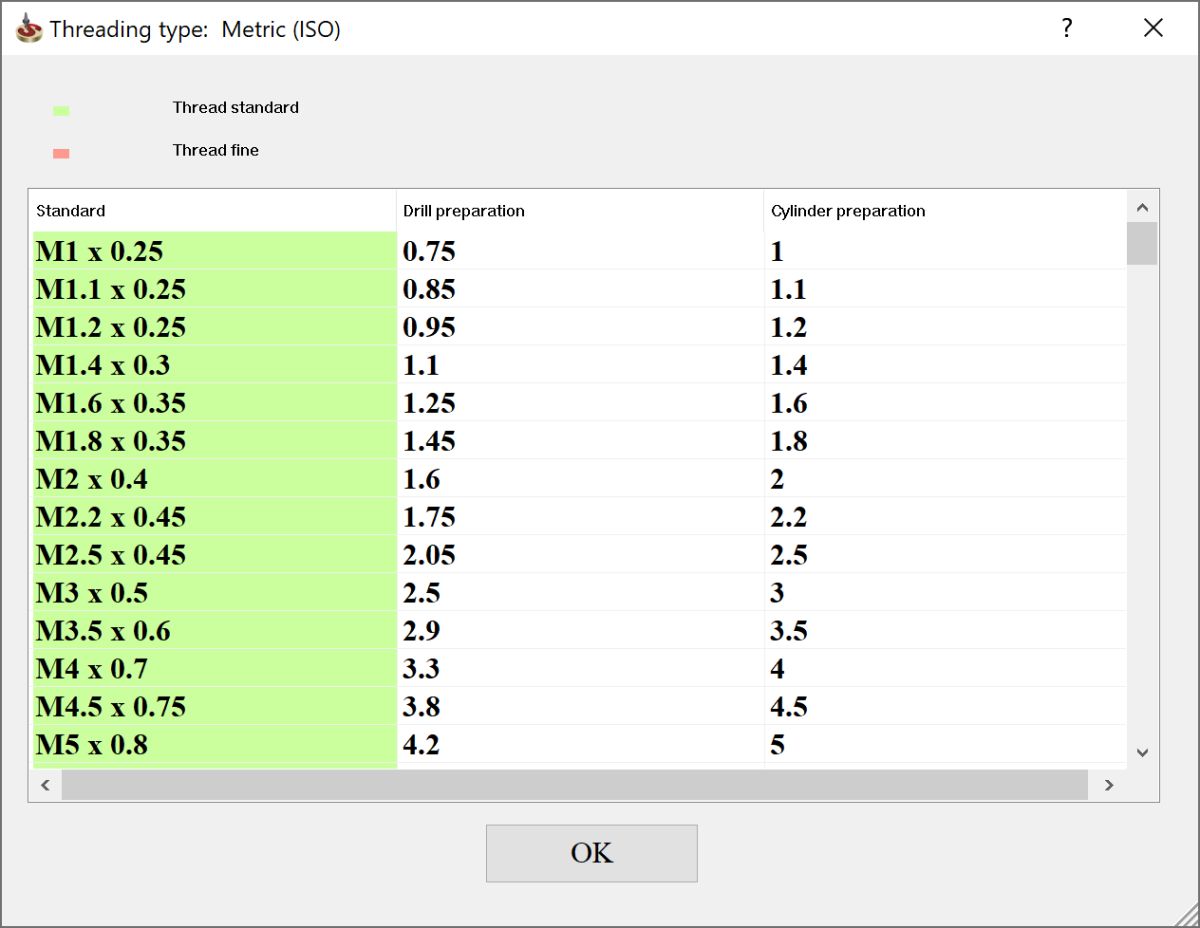Screen dimensions: 1200x928
Task: Click the Drill preparation column header
Action: pyautogui.click(x=580, y=211)
